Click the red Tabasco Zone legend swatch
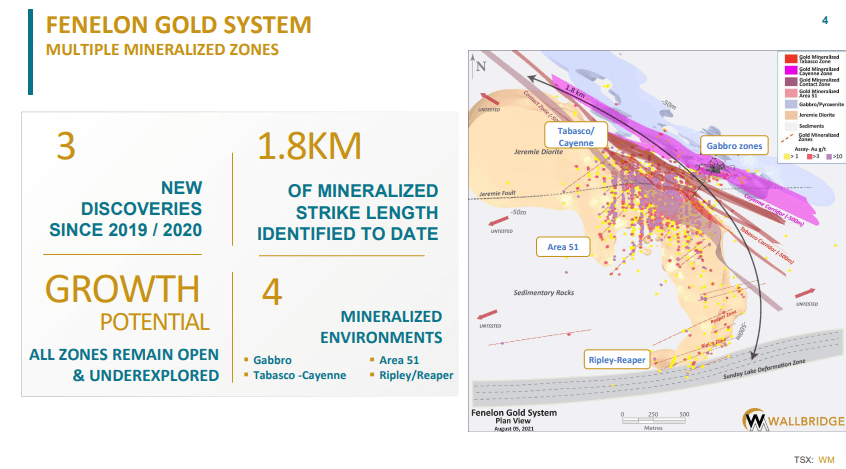846x469 pixels. 791,59
